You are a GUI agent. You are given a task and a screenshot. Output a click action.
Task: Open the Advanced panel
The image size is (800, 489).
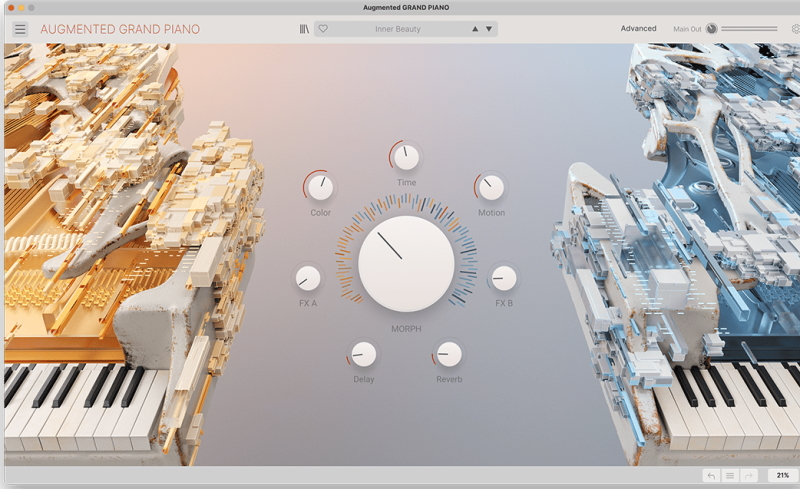638,29
